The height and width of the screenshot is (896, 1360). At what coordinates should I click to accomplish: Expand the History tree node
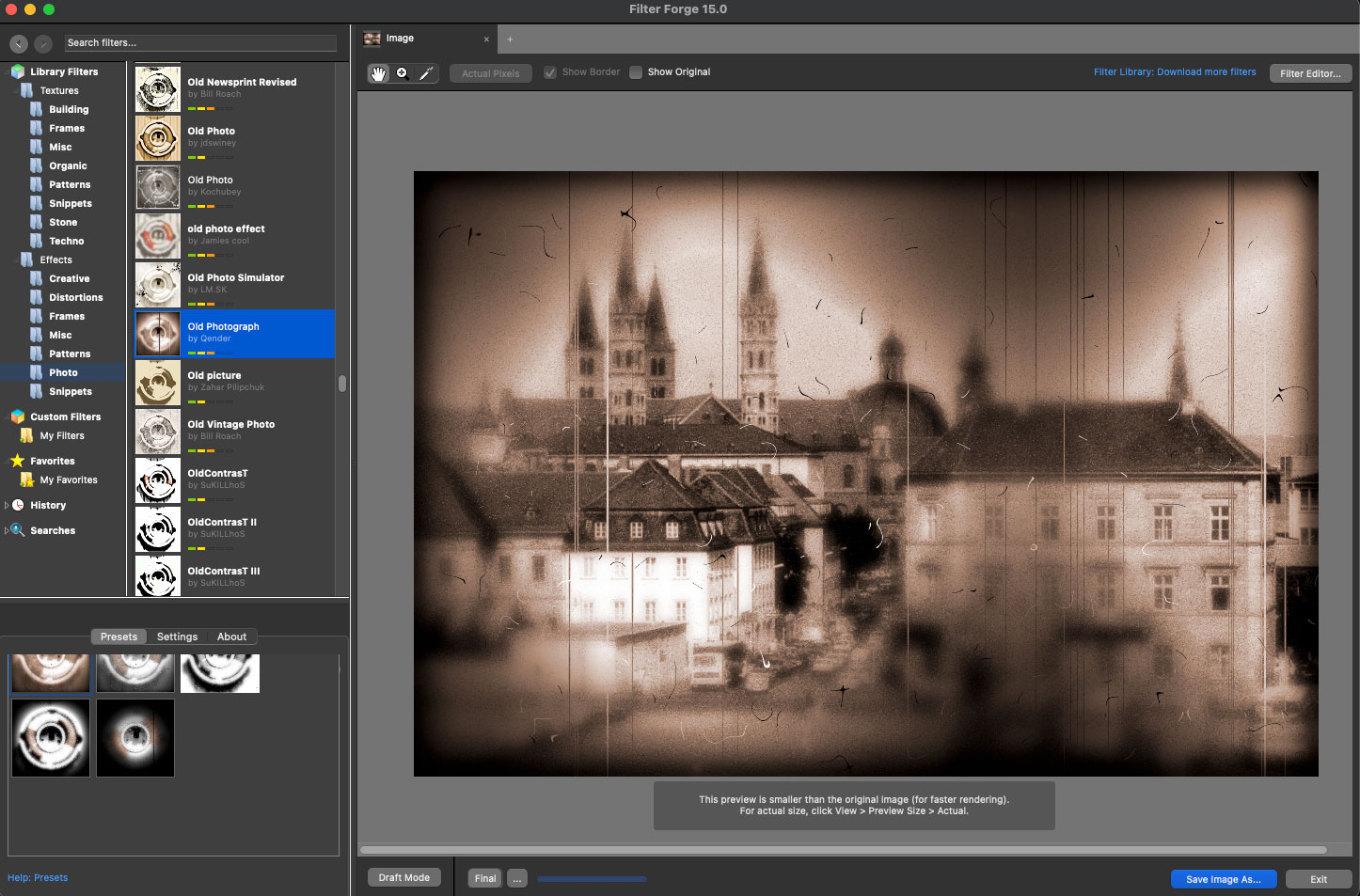tap(8, 506)
